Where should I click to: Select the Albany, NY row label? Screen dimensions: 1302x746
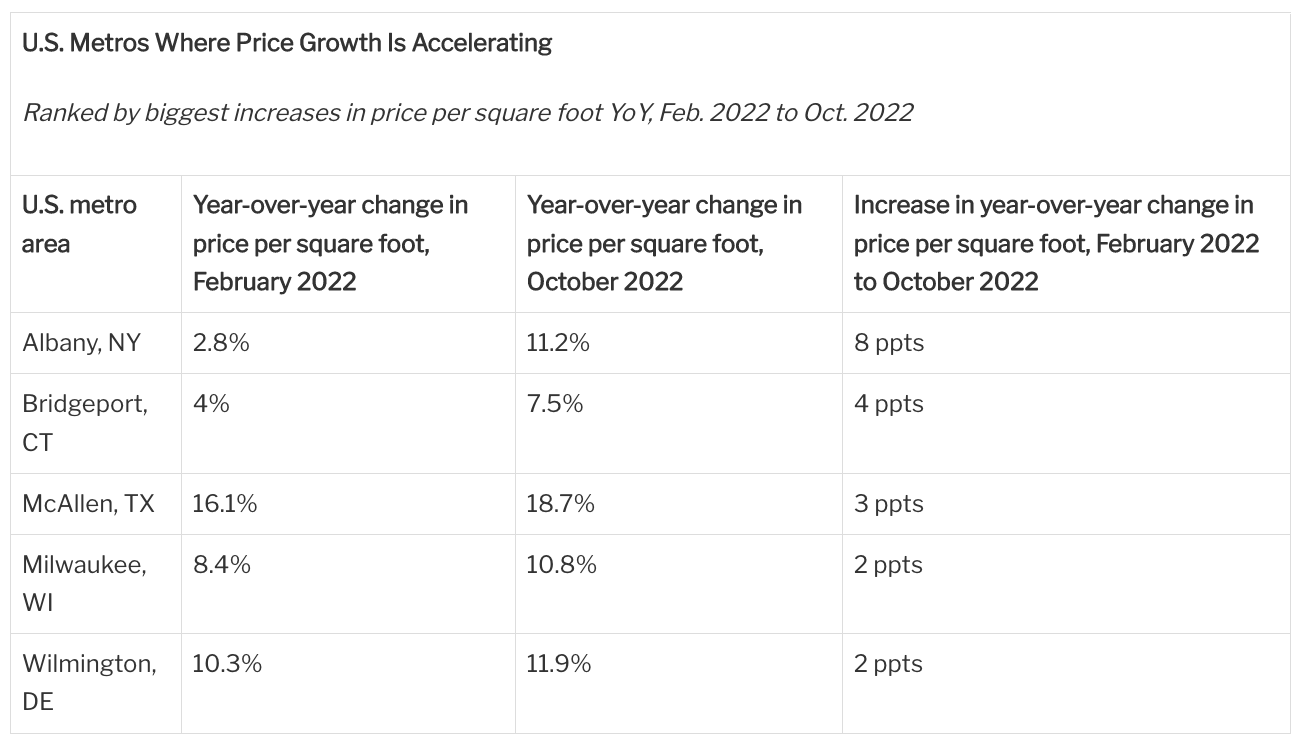[82, 343]
